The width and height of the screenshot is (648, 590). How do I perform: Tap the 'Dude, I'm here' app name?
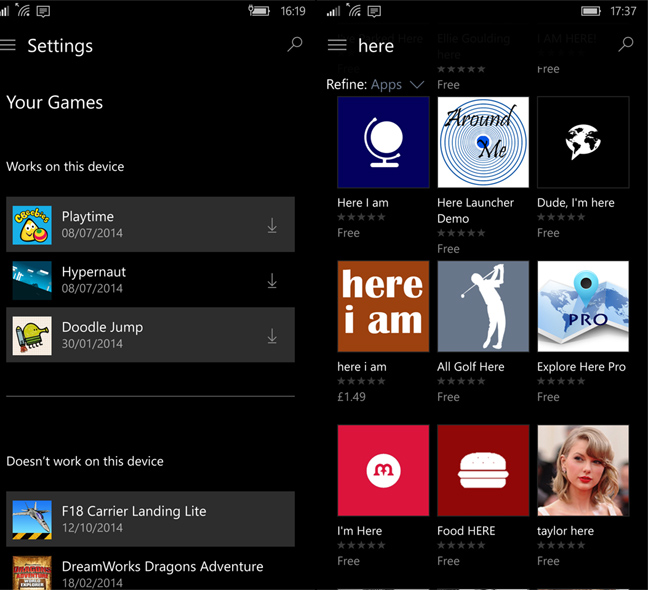[x=576, y=203]
